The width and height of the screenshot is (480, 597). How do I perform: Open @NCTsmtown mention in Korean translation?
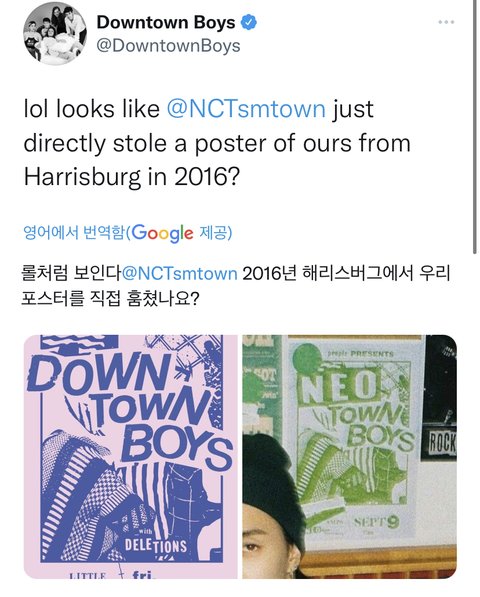(180, 274)
